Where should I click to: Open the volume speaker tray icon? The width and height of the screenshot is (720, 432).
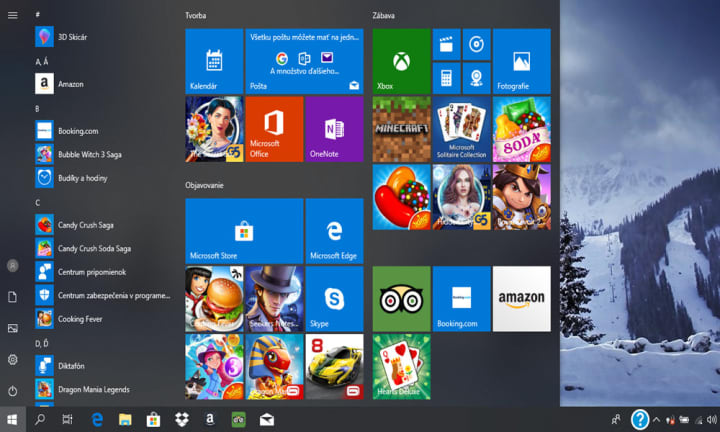712,419
